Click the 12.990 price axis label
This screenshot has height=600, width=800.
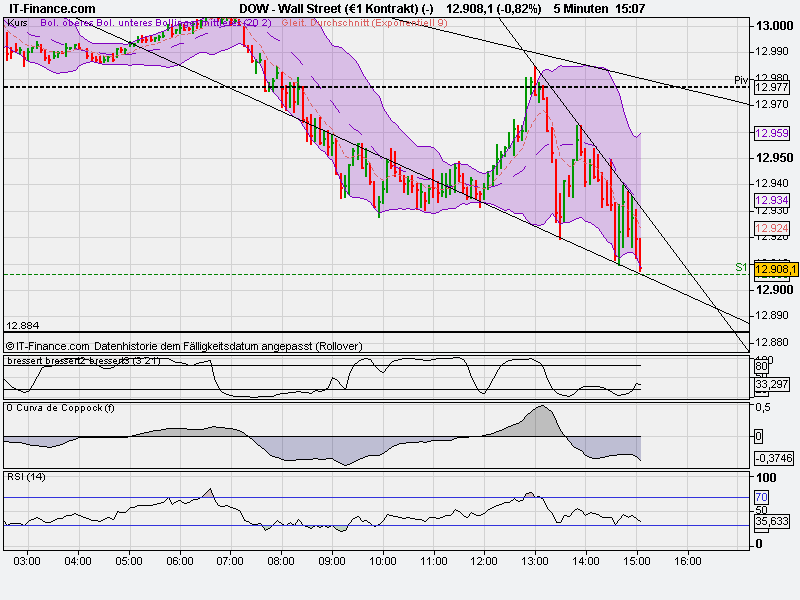coord(772,51)
